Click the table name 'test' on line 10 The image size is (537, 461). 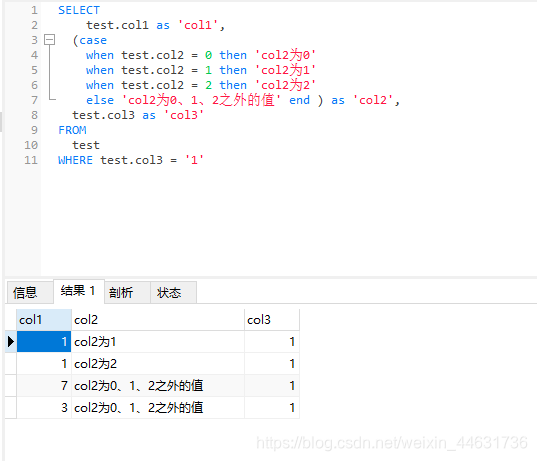pos(86,145)
